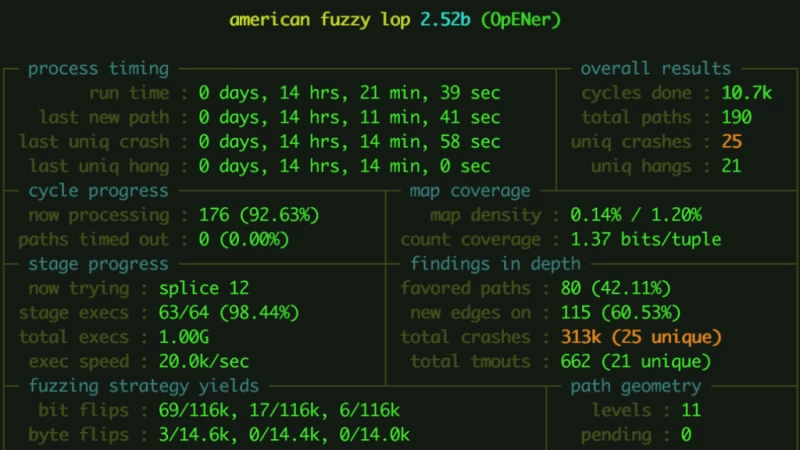This screenshot has height=450, width=800.
Task: Select exec speed value 20.0k/sec
Action: click(204, 362)
